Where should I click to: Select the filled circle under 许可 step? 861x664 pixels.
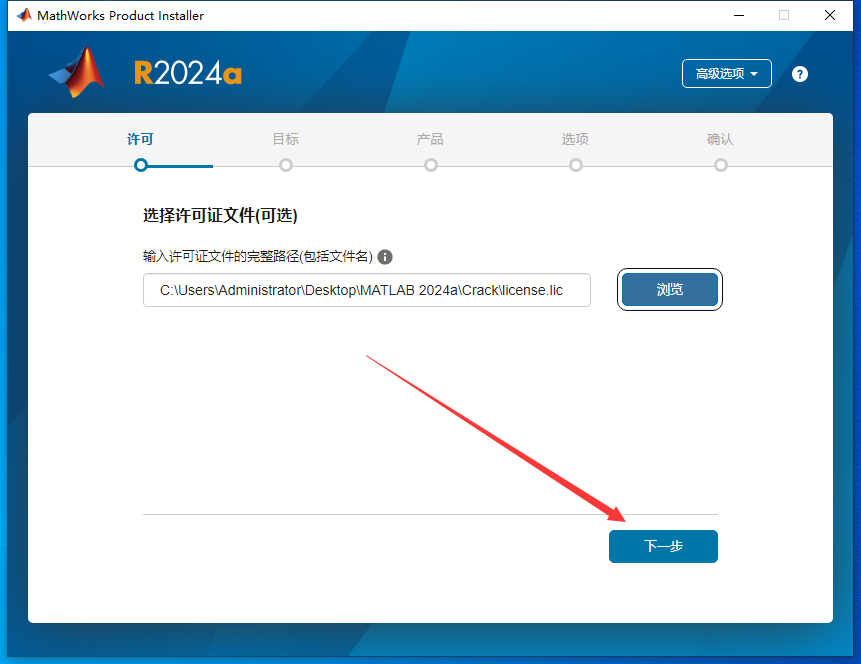(140, 164)
